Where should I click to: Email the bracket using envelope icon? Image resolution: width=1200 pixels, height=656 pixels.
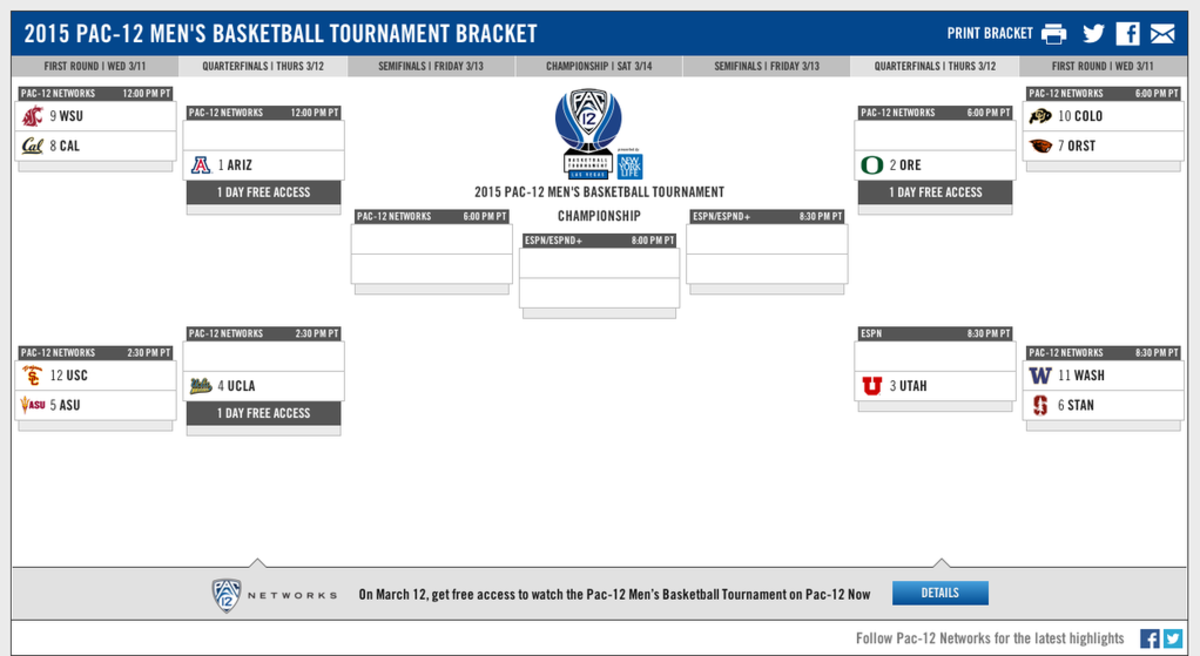click(1162, 34)
